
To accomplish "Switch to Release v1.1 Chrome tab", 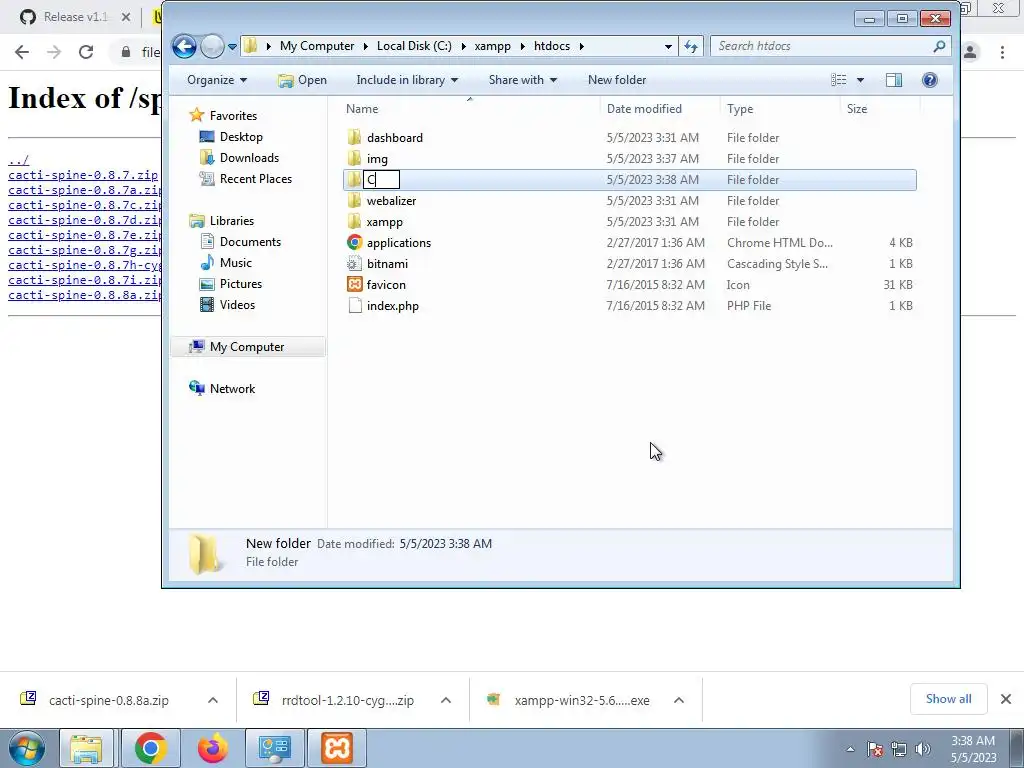I will (x=74, y=17).
